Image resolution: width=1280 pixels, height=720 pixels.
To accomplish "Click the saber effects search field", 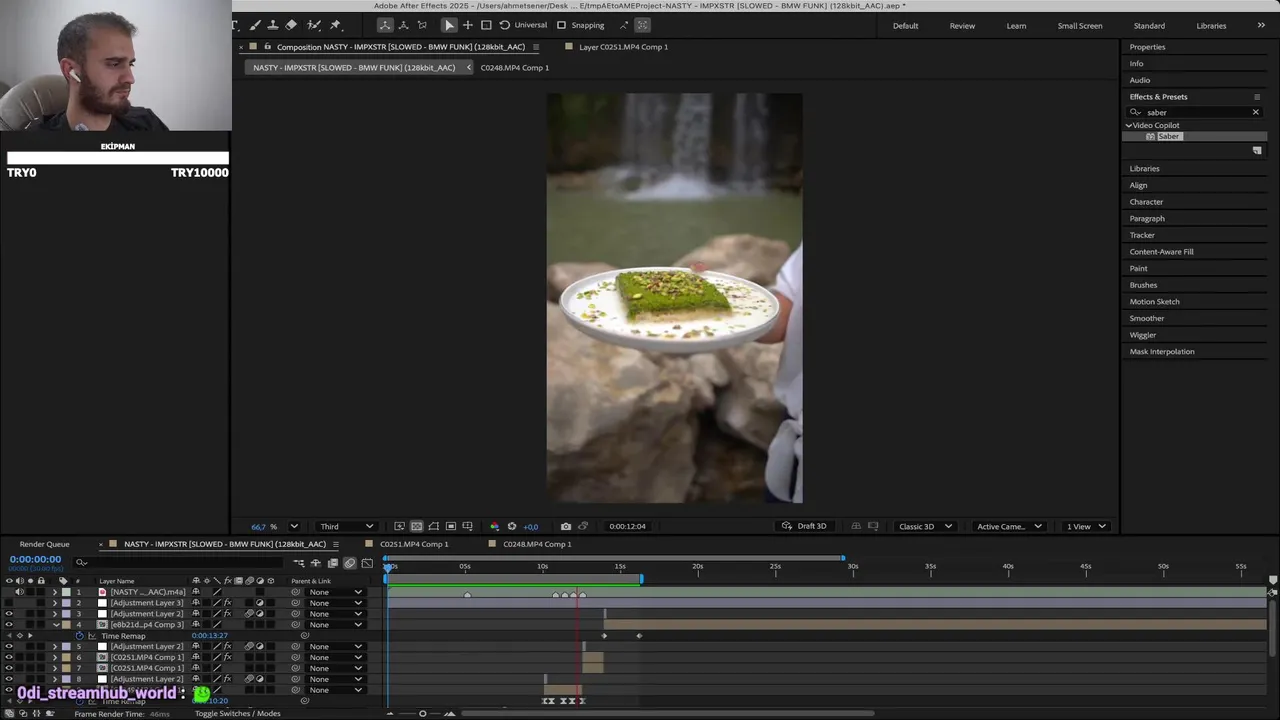I will (x=1196, y=112).
